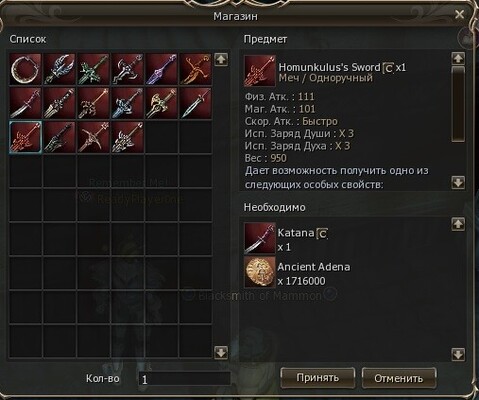Viewport: 479px width, 400px height.
Task: Choose the green sword icon in first row
Action: tap(94, 69)
